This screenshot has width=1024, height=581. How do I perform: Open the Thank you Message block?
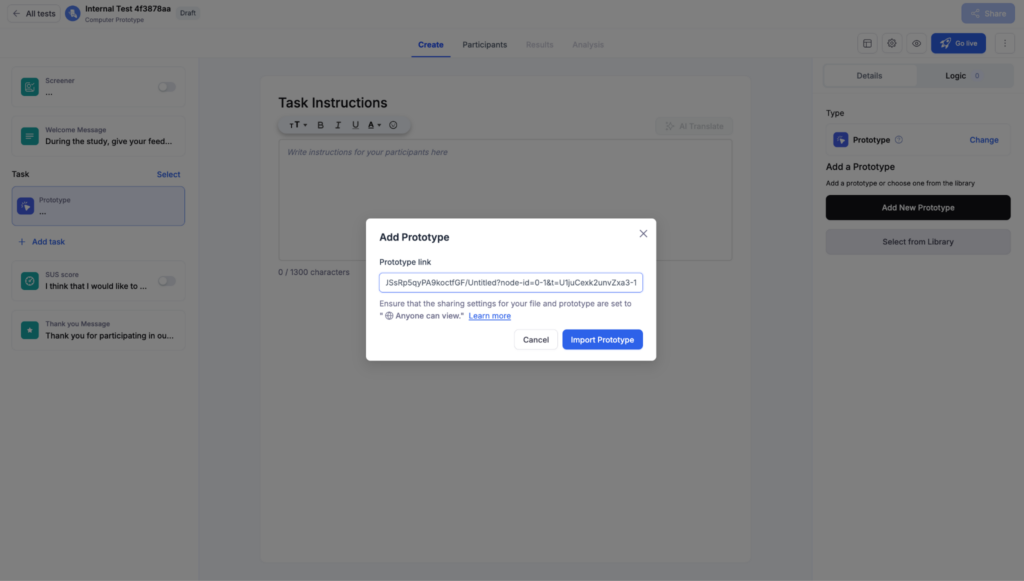(98, 330)
